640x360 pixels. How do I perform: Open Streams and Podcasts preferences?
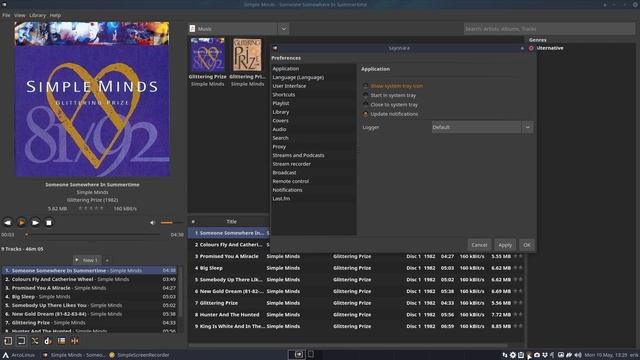point(313,155)
